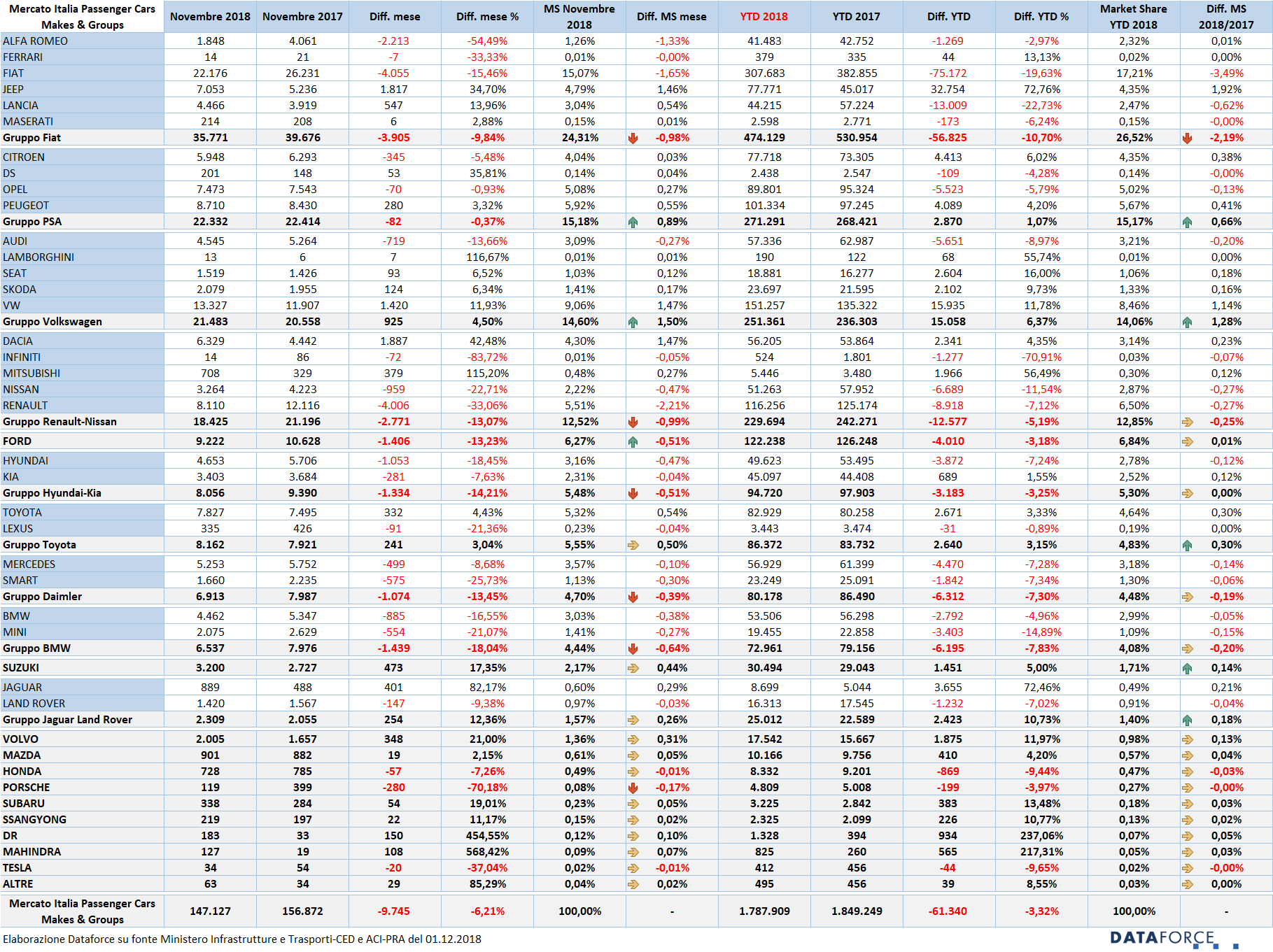The height and width of the screenshot is (952, 1273).
Task: Click the green up arrow in SUZUKI Diff. MS 2018/2017
Action: [1187, 668]
